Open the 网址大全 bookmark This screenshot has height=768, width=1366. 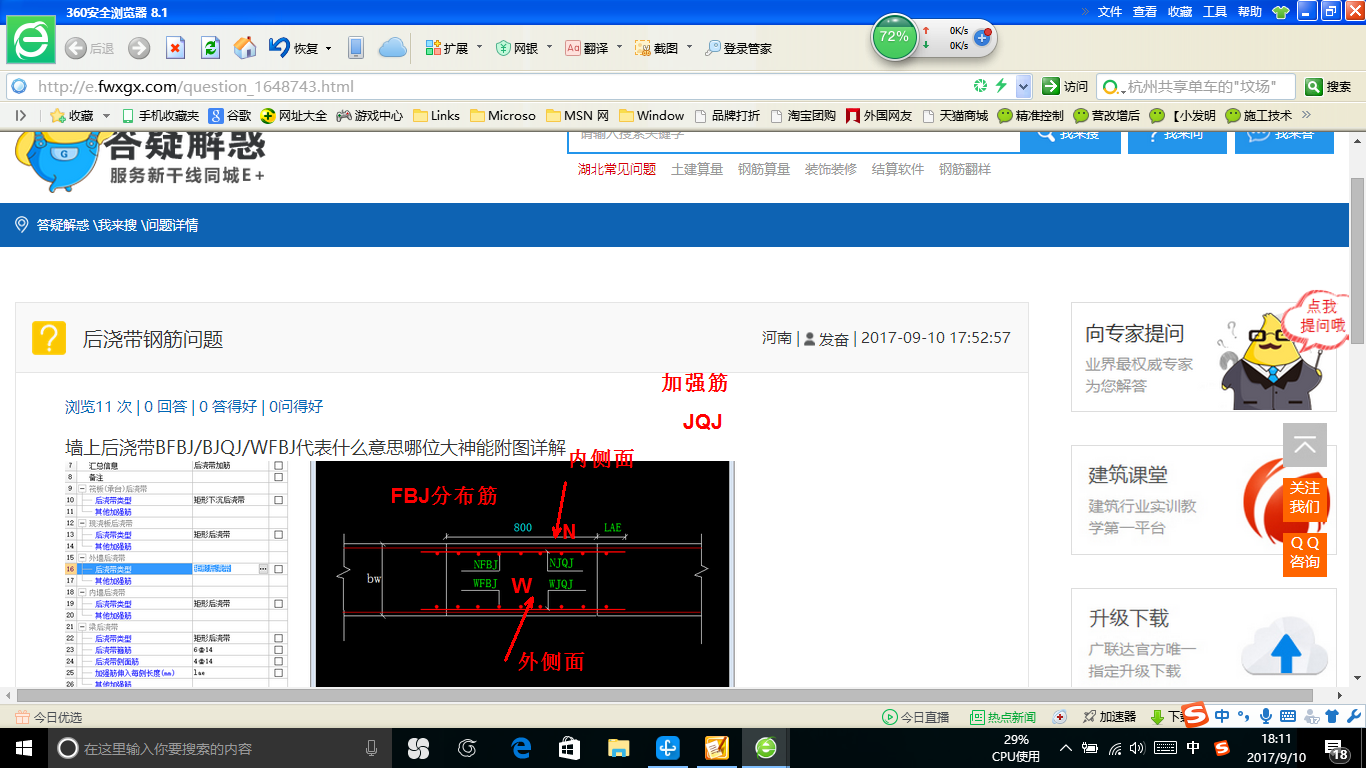294,116
